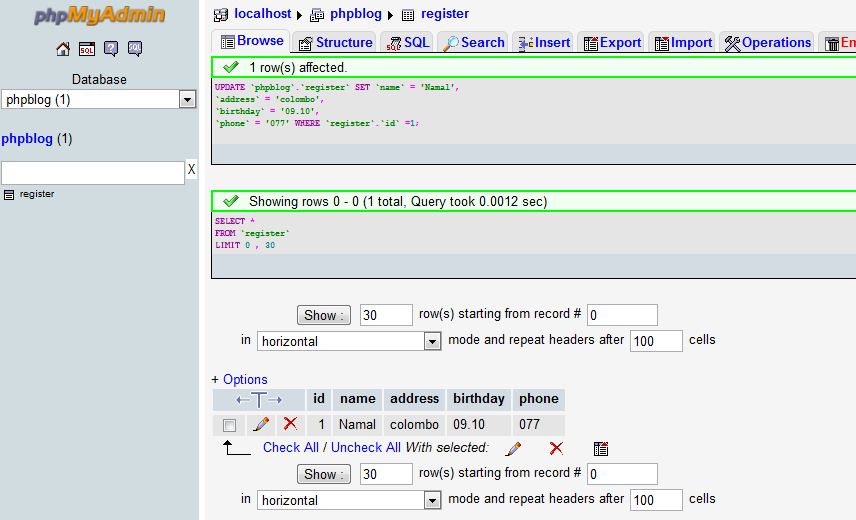The image size is (856, 520).
Task: Clear the table filter with X
Action: tap(191, 169)
